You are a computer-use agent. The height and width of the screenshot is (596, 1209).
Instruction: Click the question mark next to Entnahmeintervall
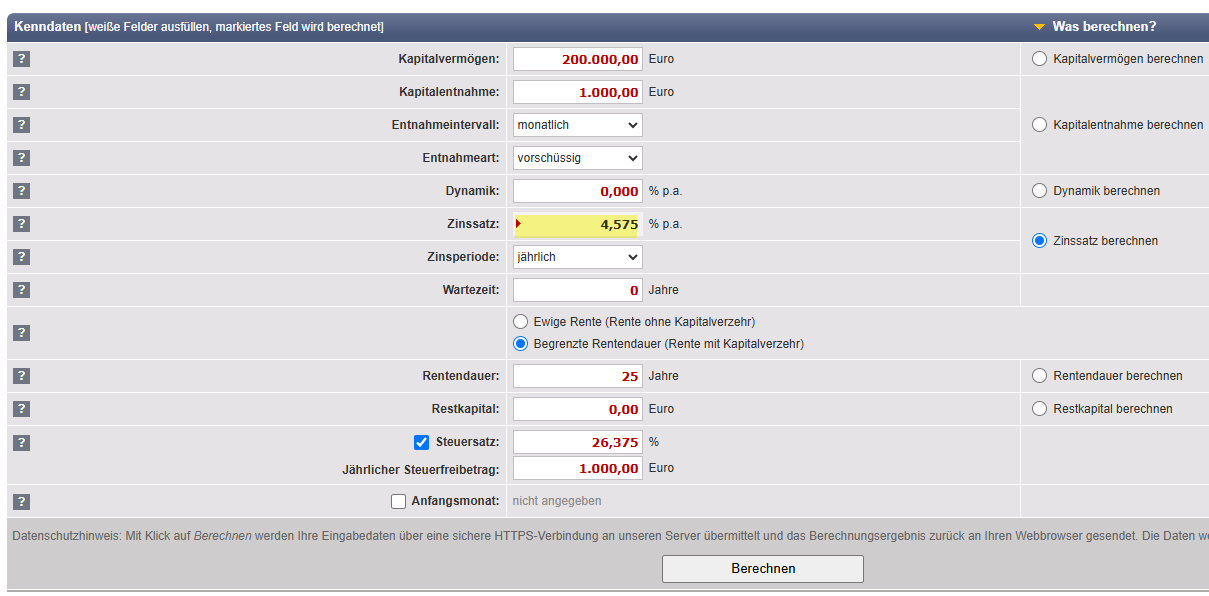[21, 125]
